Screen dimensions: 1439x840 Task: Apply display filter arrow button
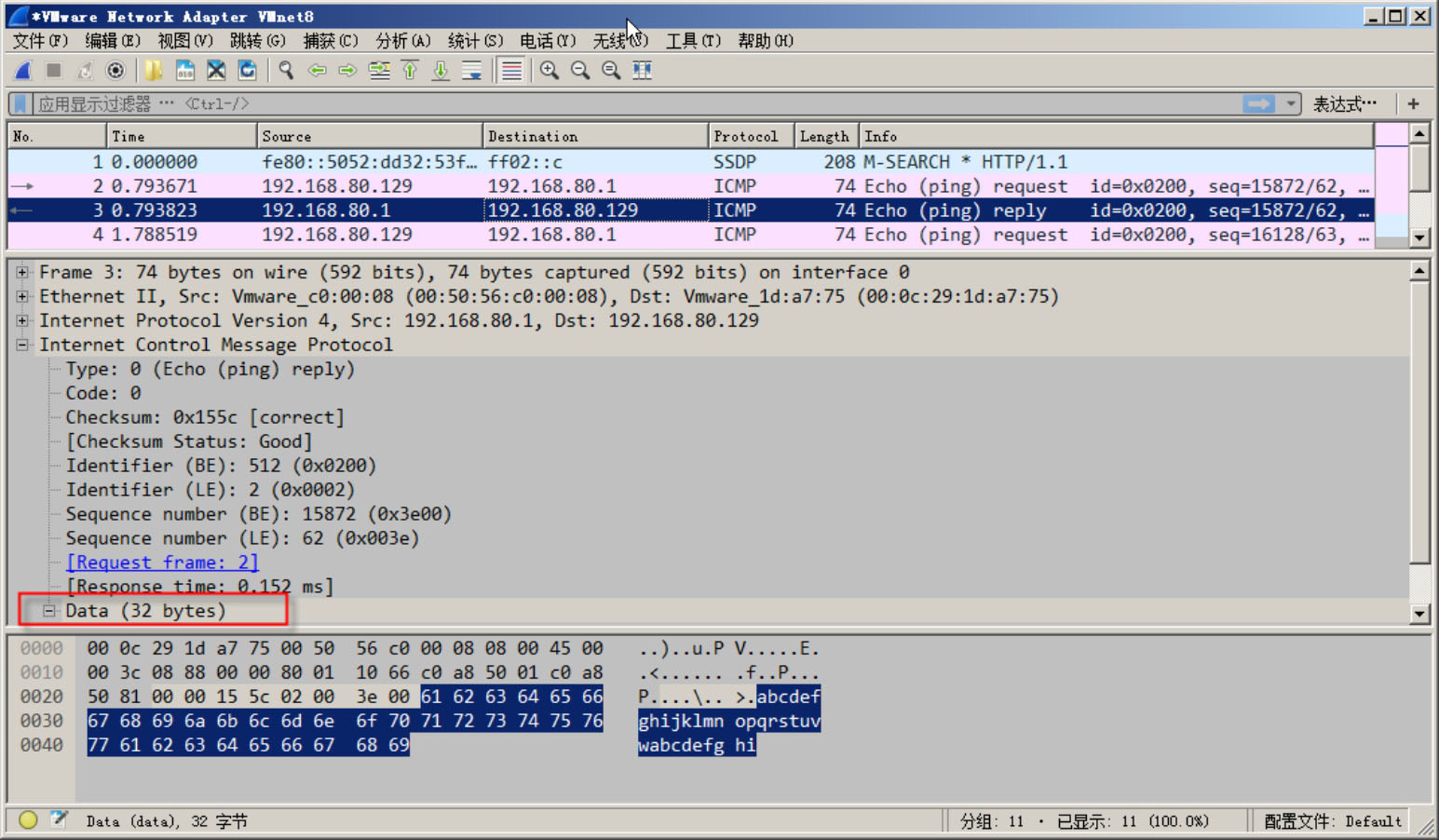(x=1258, y=103)
